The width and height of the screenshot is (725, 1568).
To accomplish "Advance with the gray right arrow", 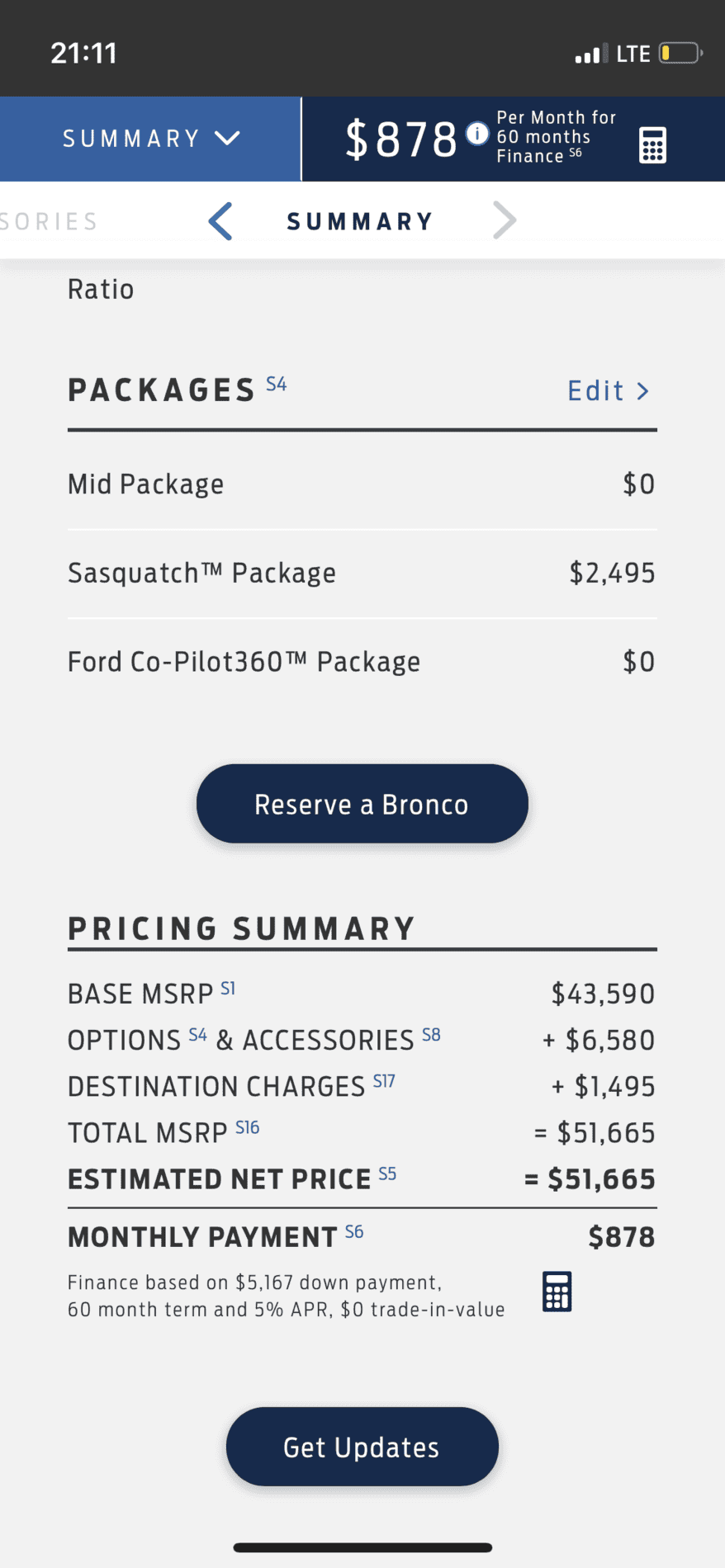I will pos(505,220).
